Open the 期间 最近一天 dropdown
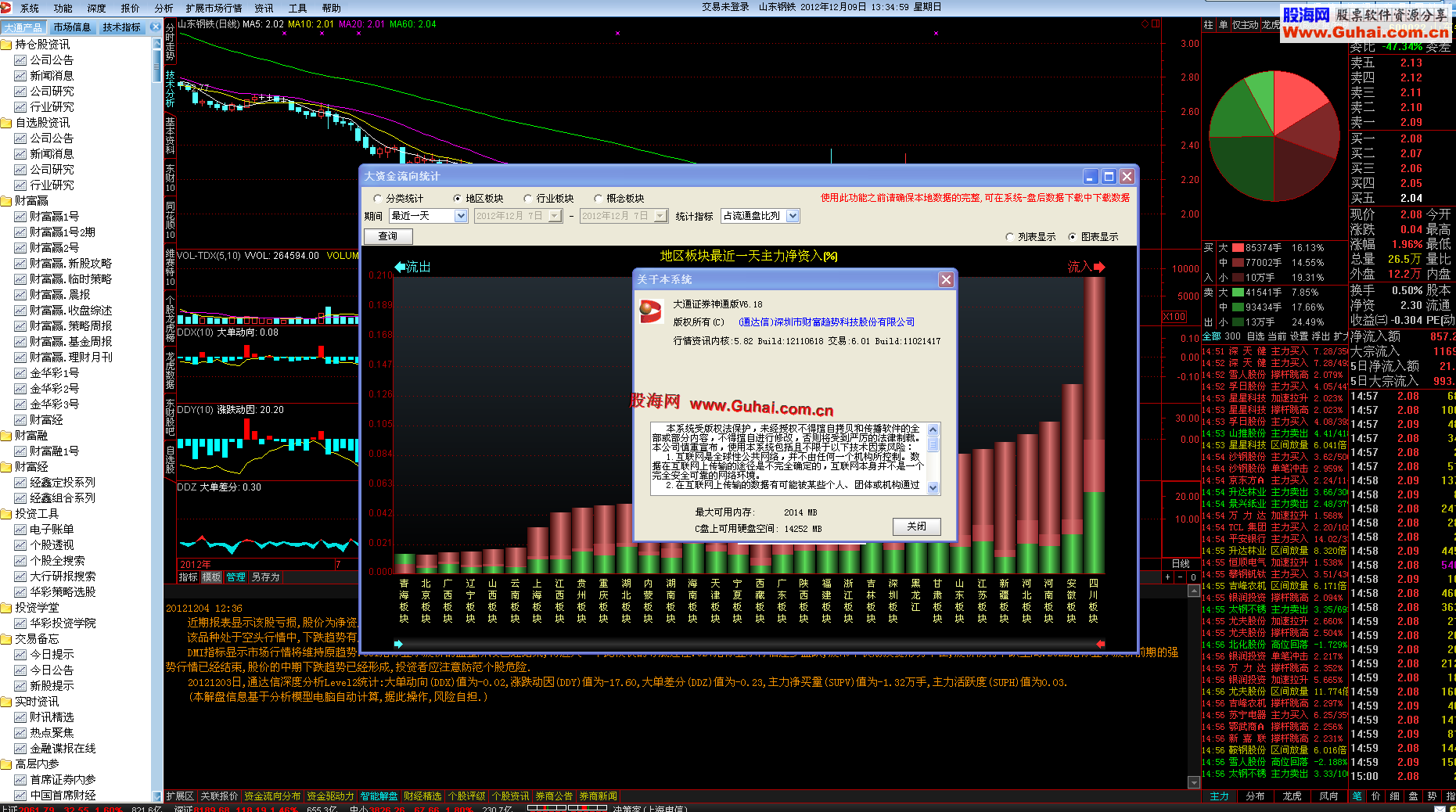The width and height of the screenshot is (1456, 812). coord(461,216)
